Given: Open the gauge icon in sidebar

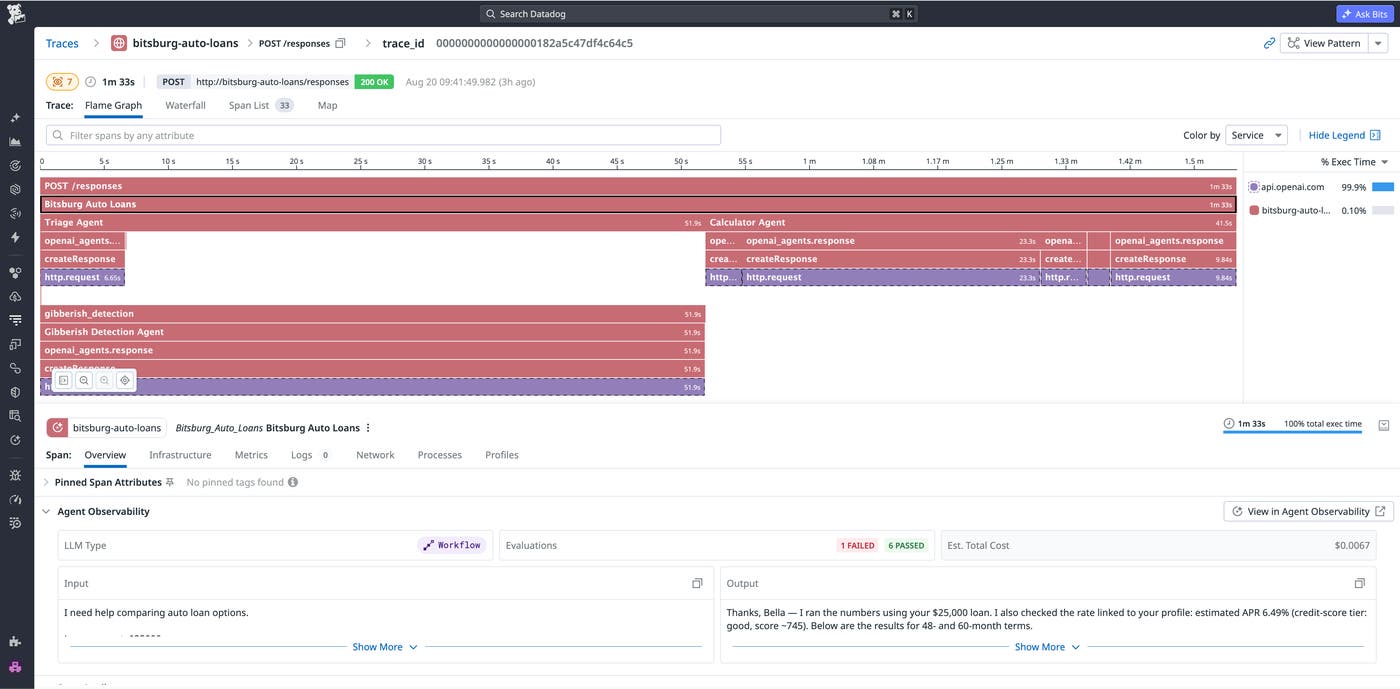Looking at the screenshot, I should 15,499.
